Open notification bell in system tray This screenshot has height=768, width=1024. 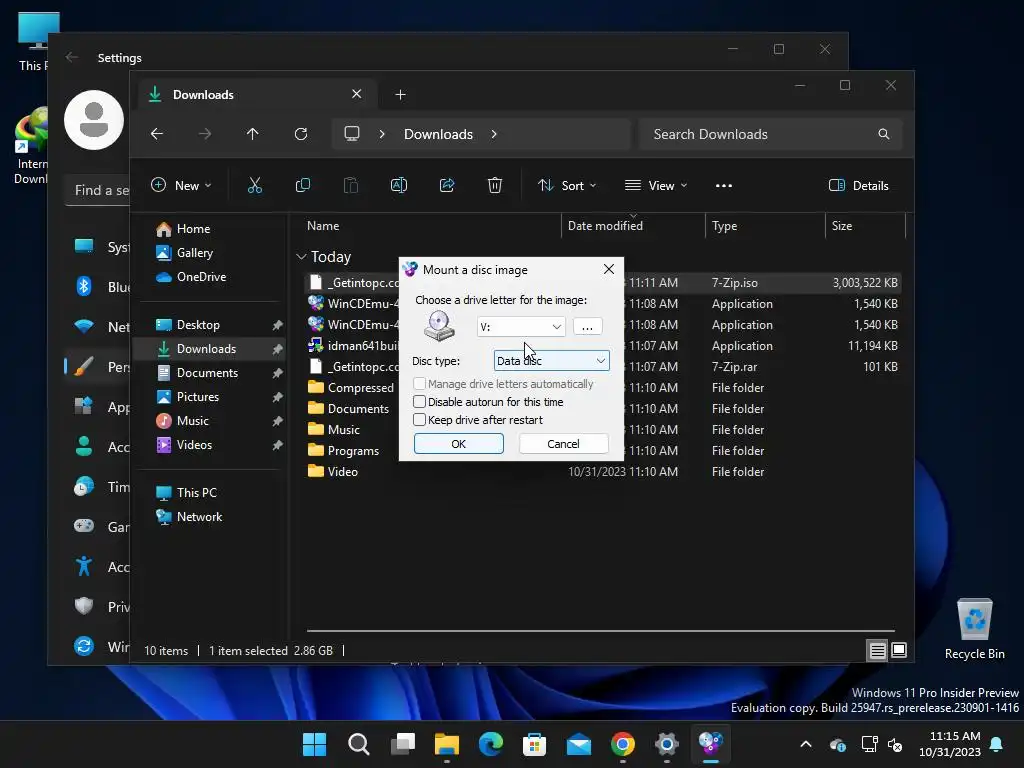996,744
